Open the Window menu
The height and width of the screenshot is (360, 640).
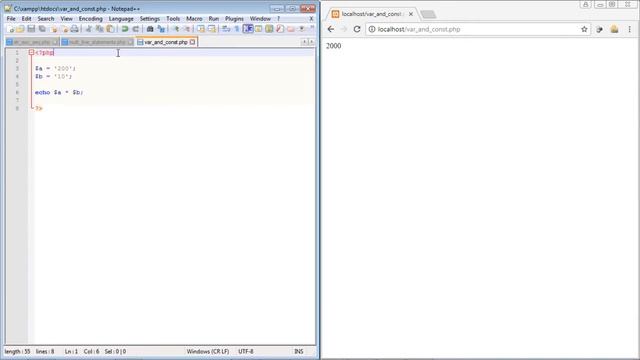[260, 19]
